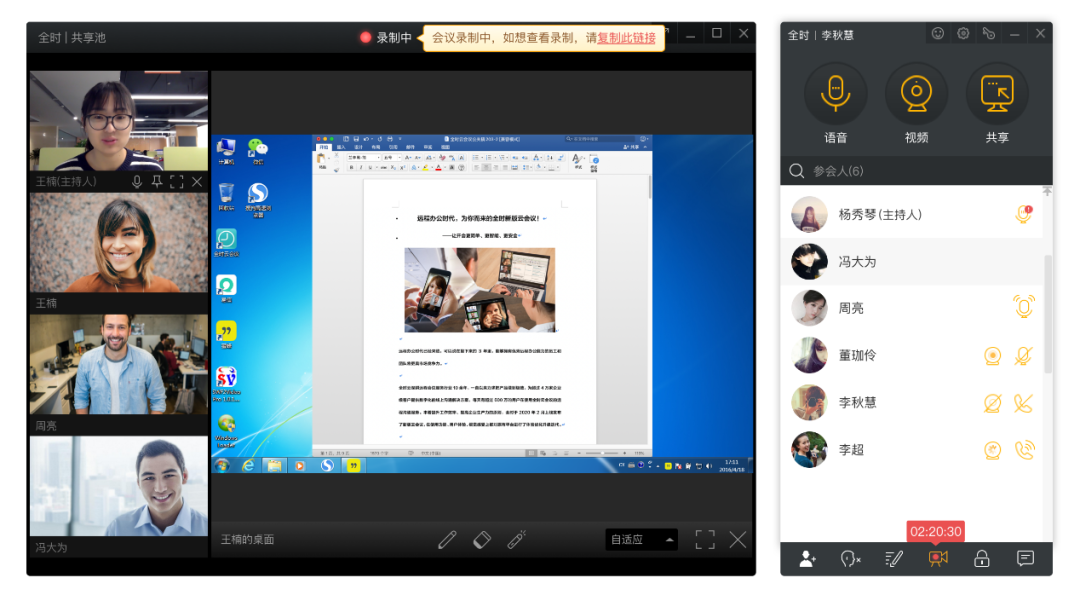This screenshot has height=595, width=1080.
Task: Toggle the recording camera icon in bottom bar
Action: point(937,559)
